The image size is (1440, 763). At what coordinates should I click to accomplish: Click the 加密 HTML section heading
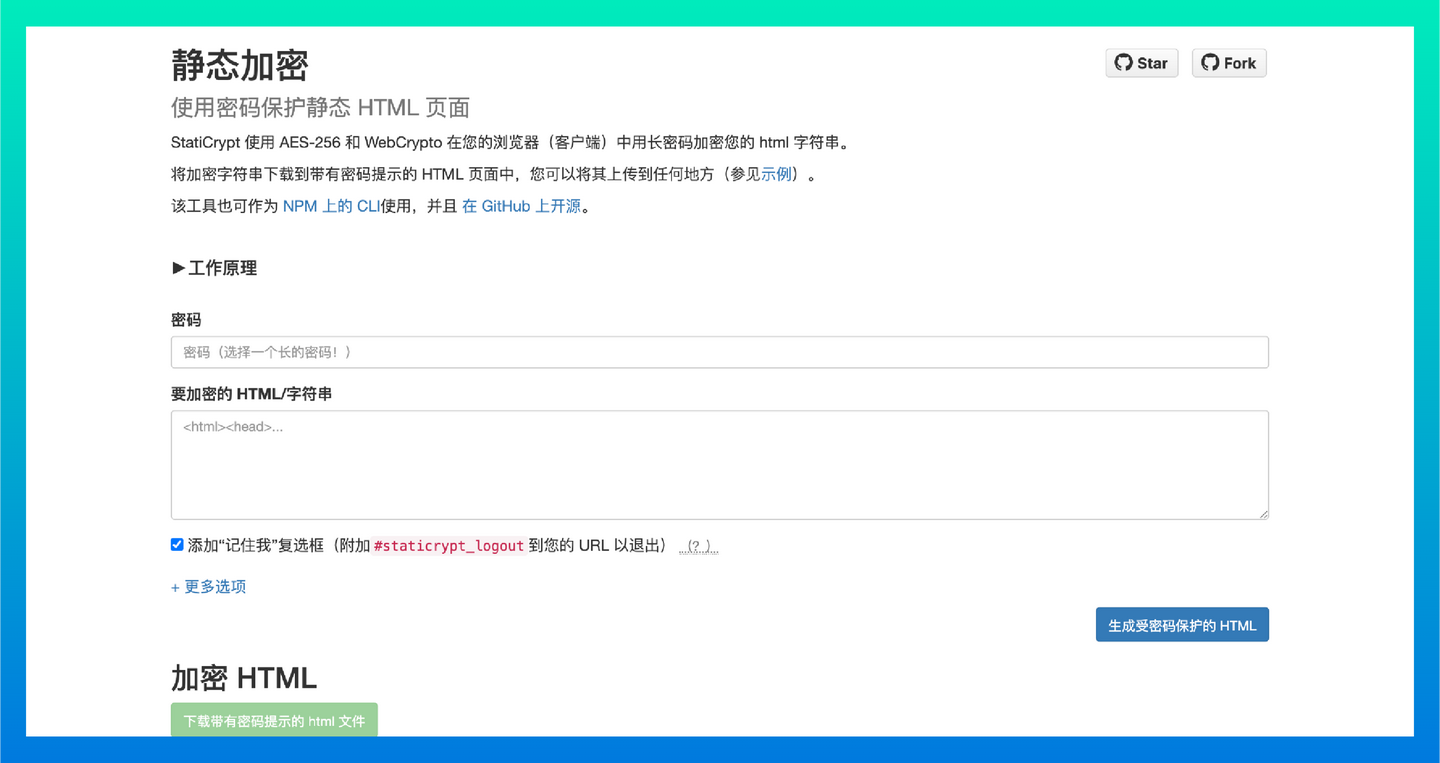243,678
